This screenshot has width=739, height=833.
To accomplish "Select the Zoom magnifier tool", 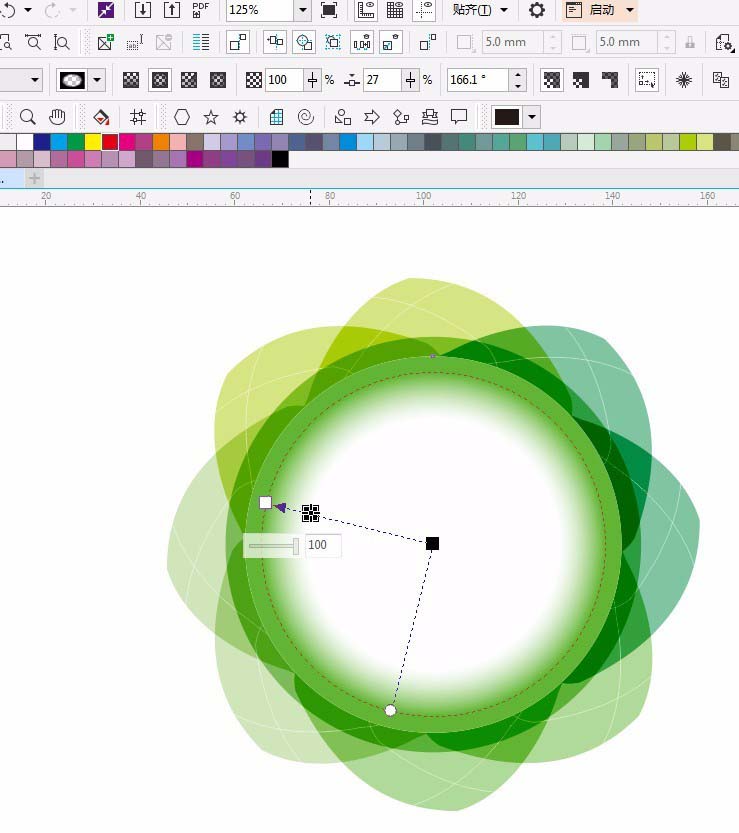I will point(28,117).
